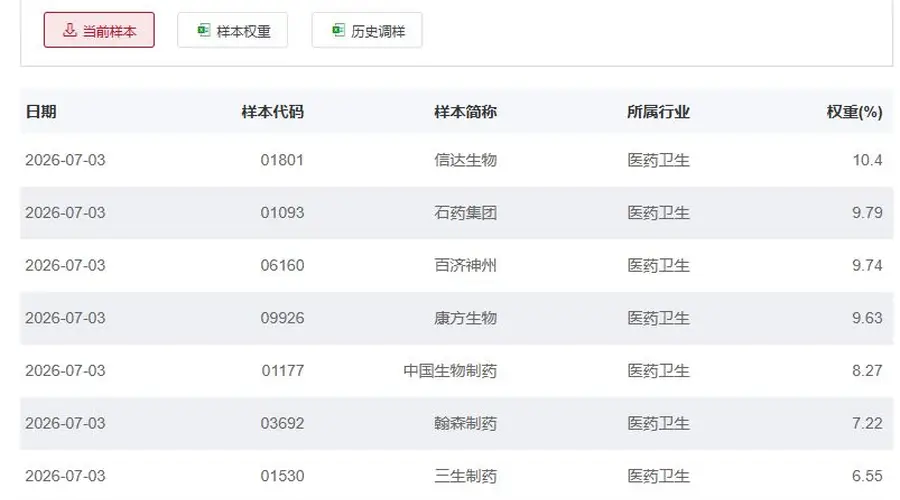Select sample code 01177
Viewport: 900px width, 500px height.
tap(282, 370)
